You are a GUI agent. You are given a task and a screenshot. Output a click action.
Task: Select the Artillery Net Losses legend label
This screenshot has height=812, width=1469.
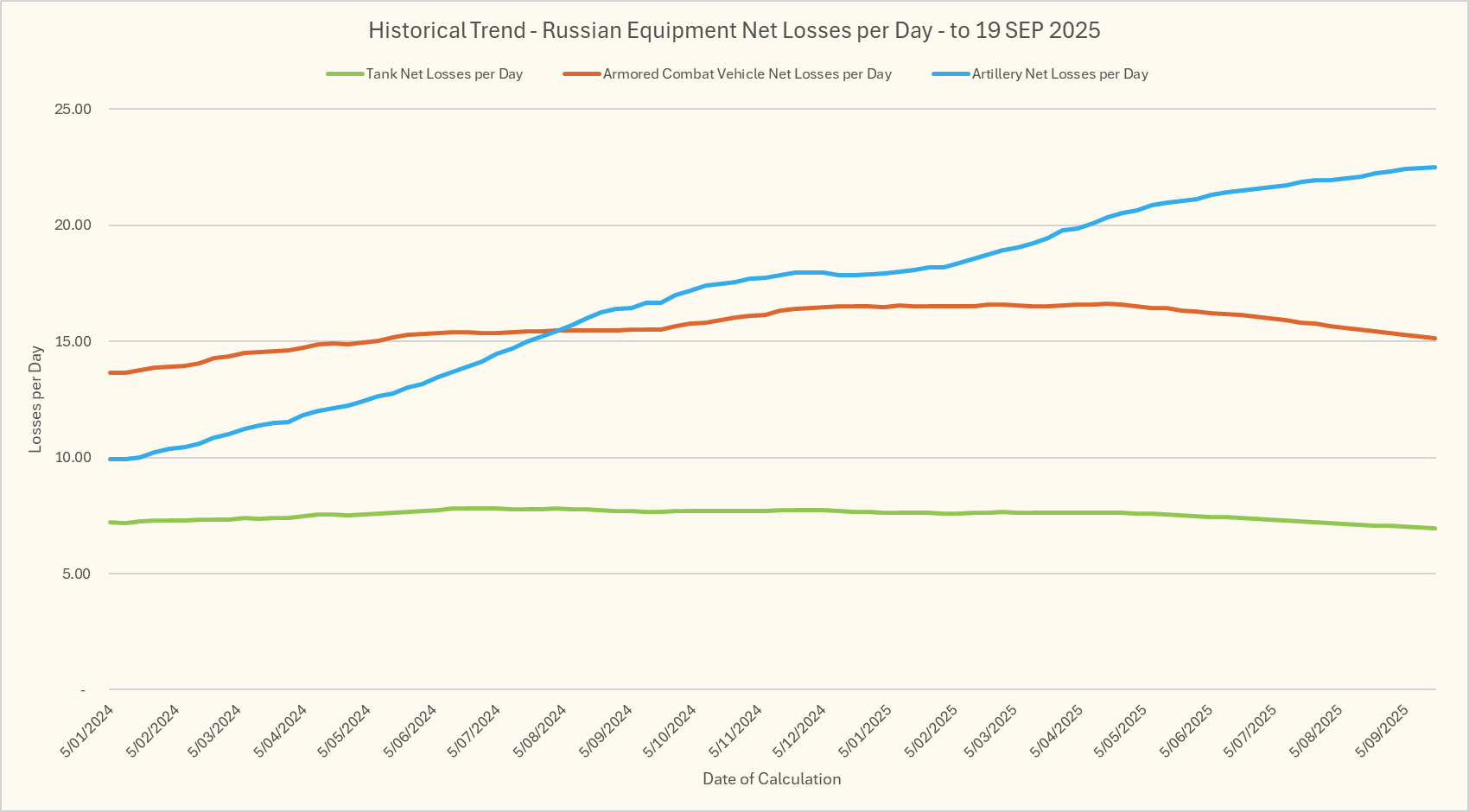[x=1059, y=74]
